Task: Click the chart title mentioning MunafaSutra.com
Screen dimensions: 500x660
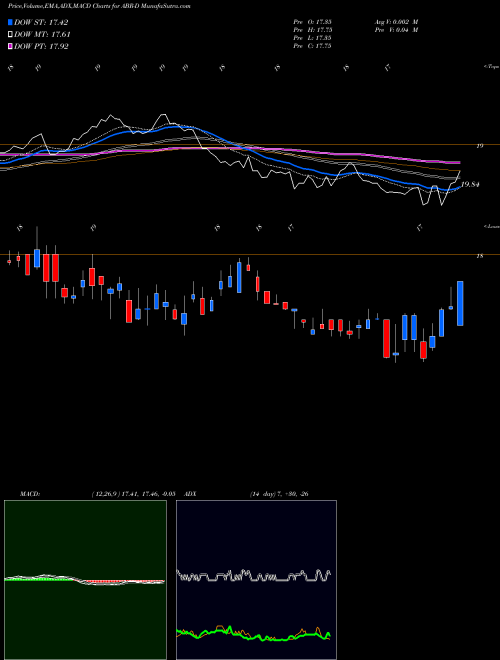Action: (99, 7)
